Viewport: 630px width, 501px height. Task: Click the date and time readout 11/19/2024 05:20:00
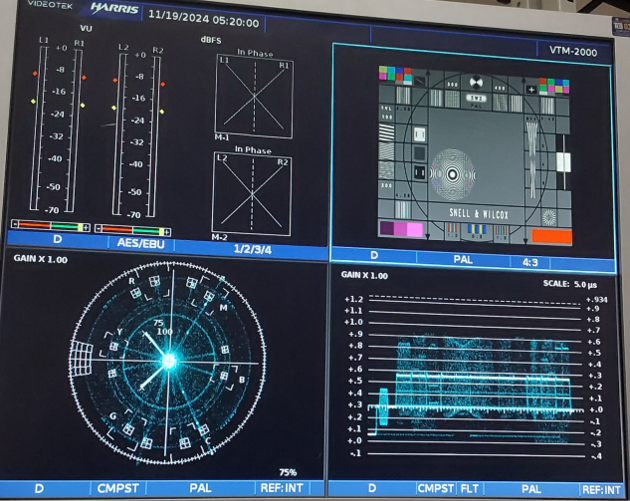pos(203,19)
